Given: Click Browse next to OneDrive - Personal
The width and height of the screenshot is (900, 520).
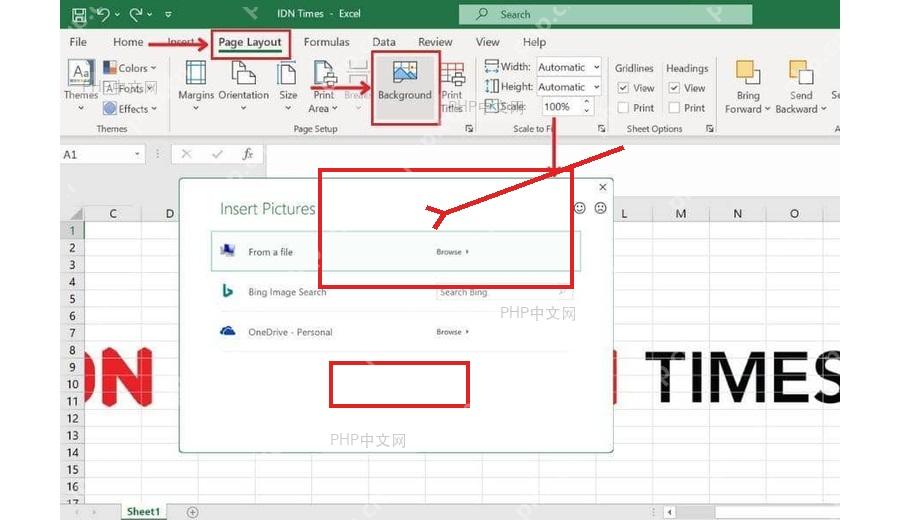Looking at the screenshot, I should 452,332.
